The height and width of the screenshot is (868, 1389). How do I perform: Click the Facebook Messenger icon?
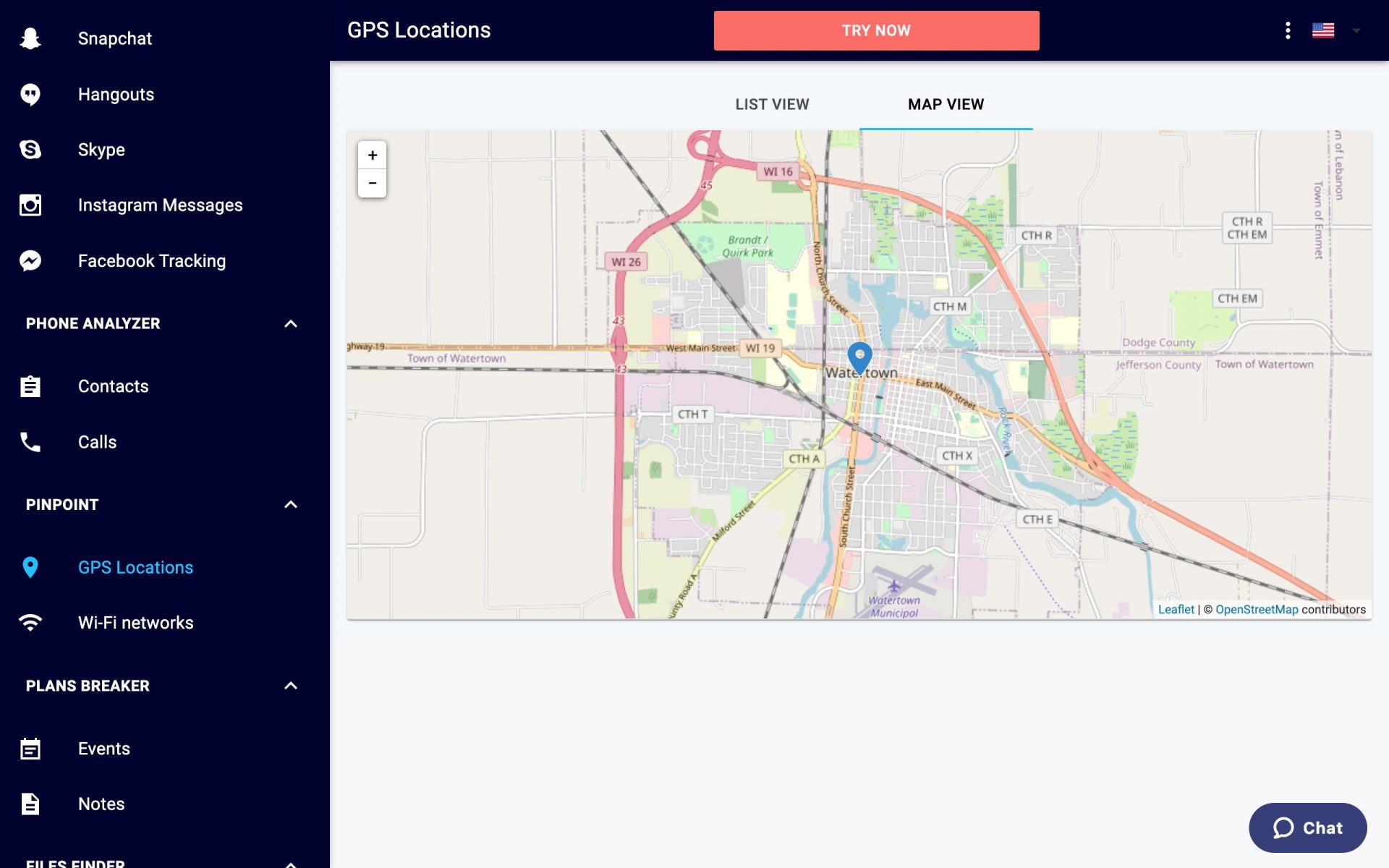pos(30,260)
